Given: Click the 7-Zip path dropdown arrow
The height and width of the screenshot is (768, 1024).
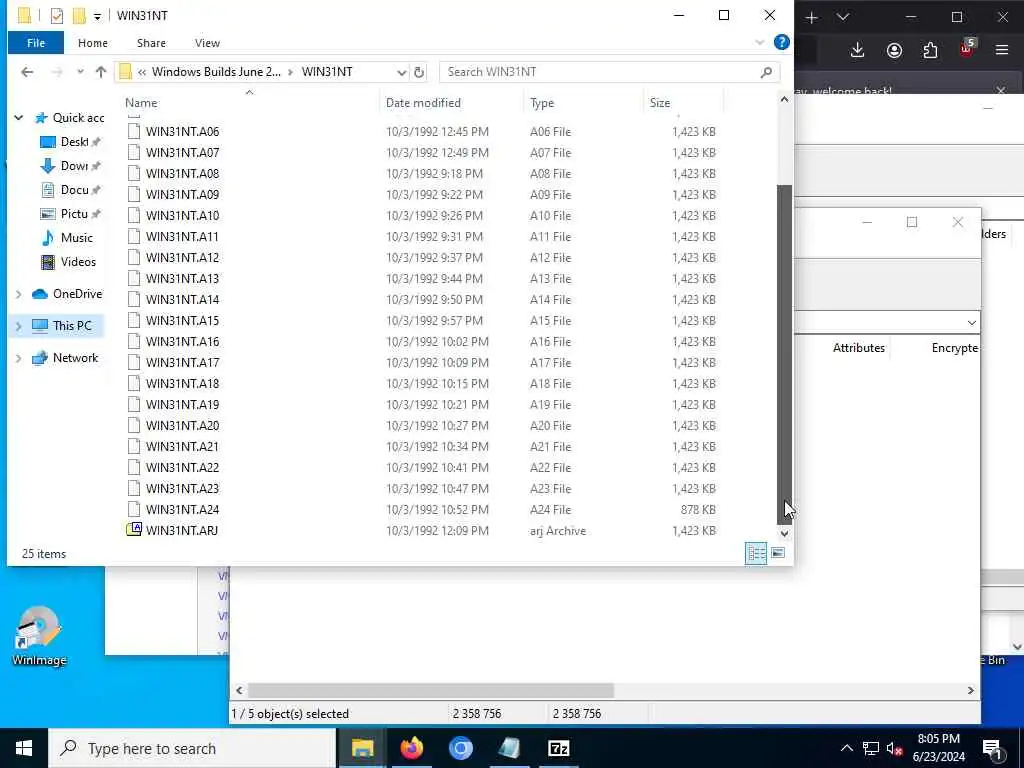Looking at the screenshot, I should tap(971, 323).
